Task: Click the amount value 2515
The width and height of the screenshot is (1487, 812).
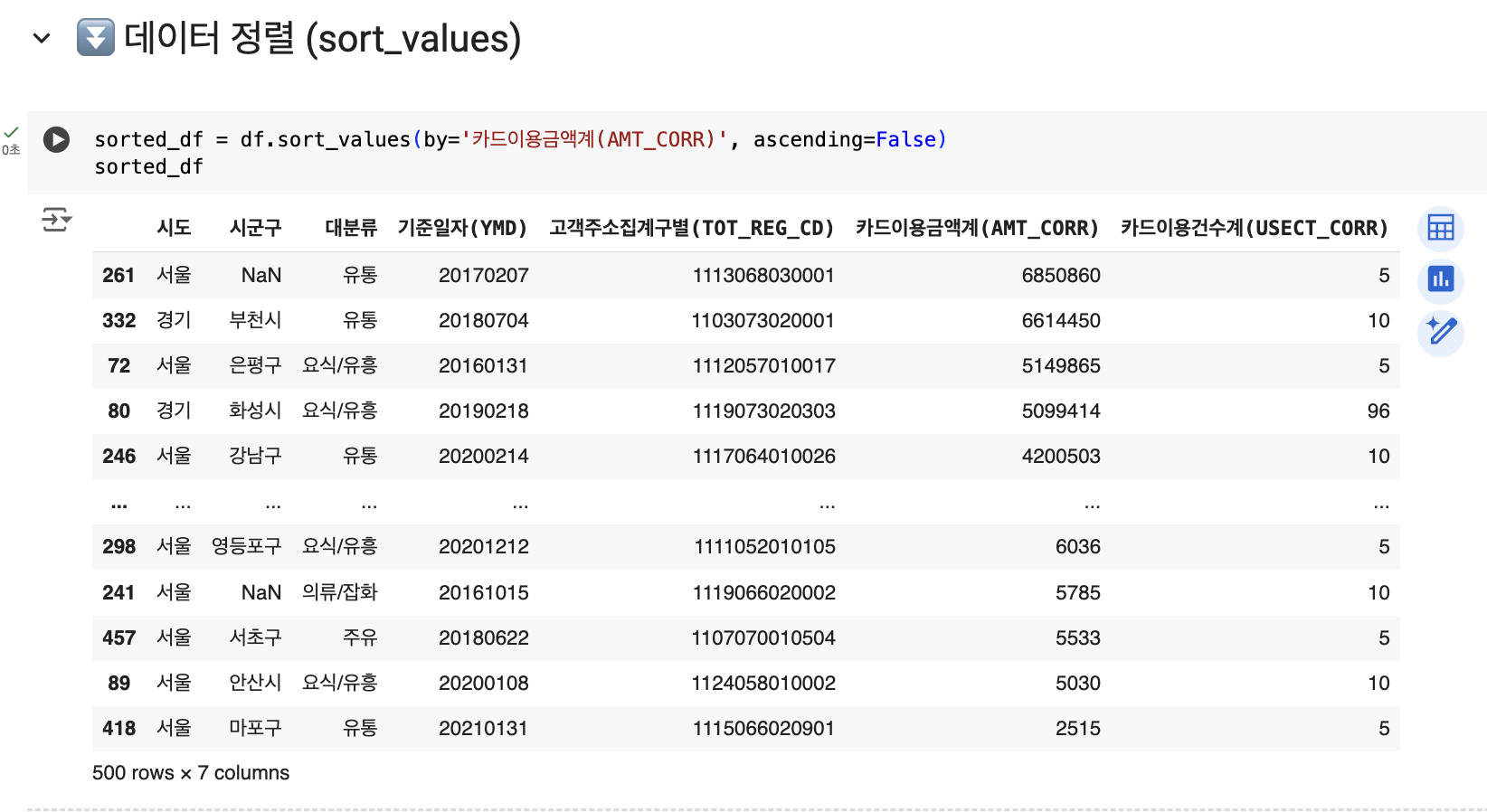Action: point(1078,728)
